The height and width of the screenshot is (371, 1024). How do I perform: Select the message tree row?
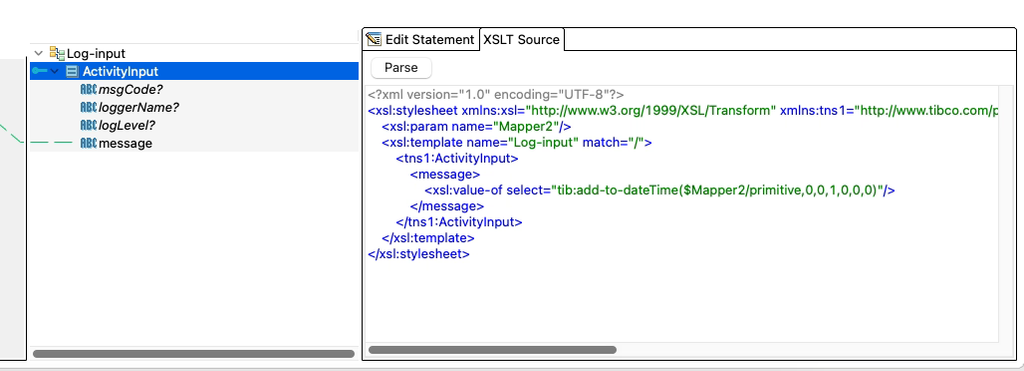pos(195,143)
